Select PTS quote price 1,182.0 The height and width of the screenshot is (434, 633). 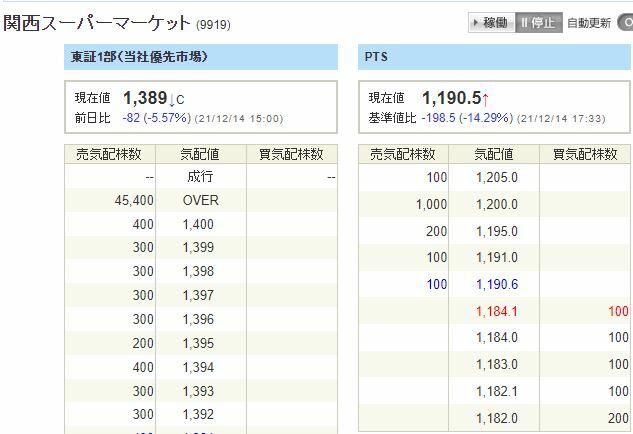(x=497, y=418)
